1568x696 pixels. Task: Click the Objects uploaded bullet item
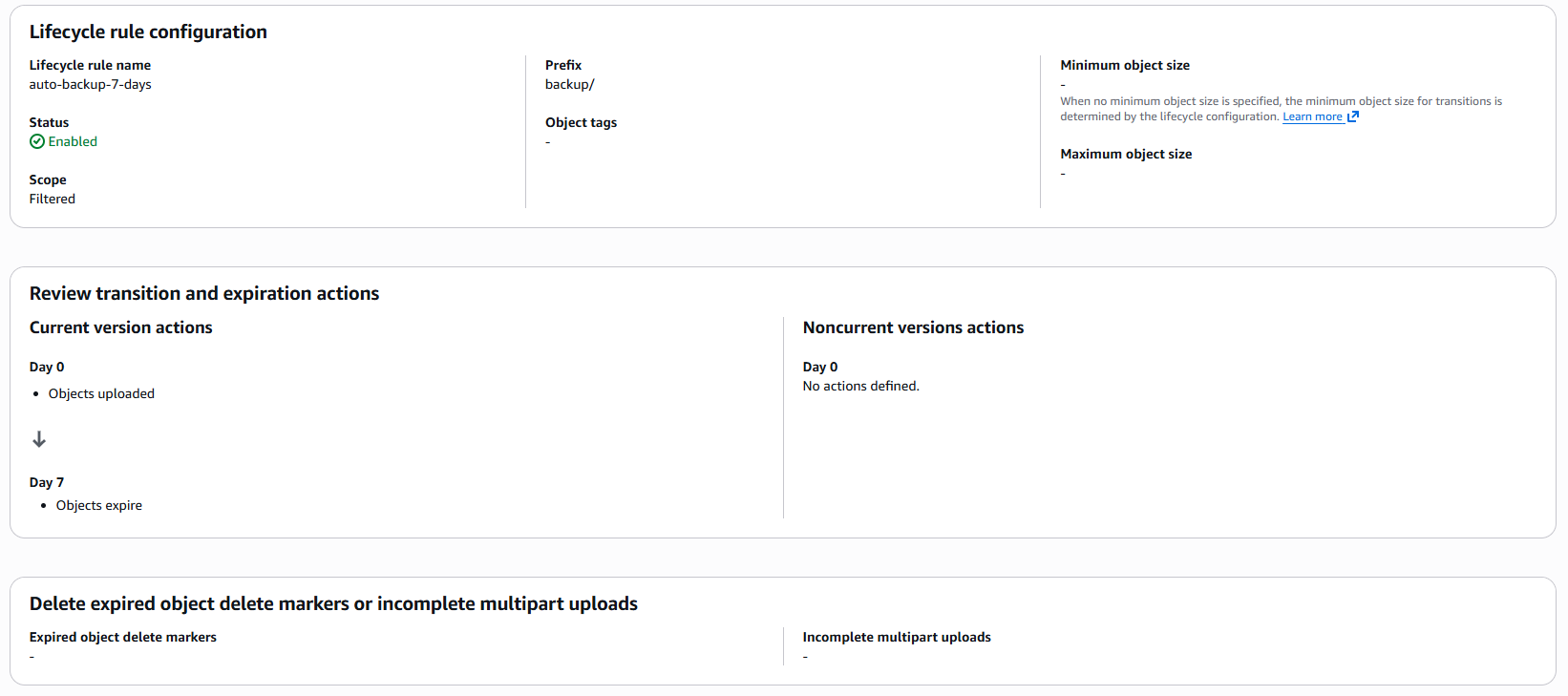101,393
